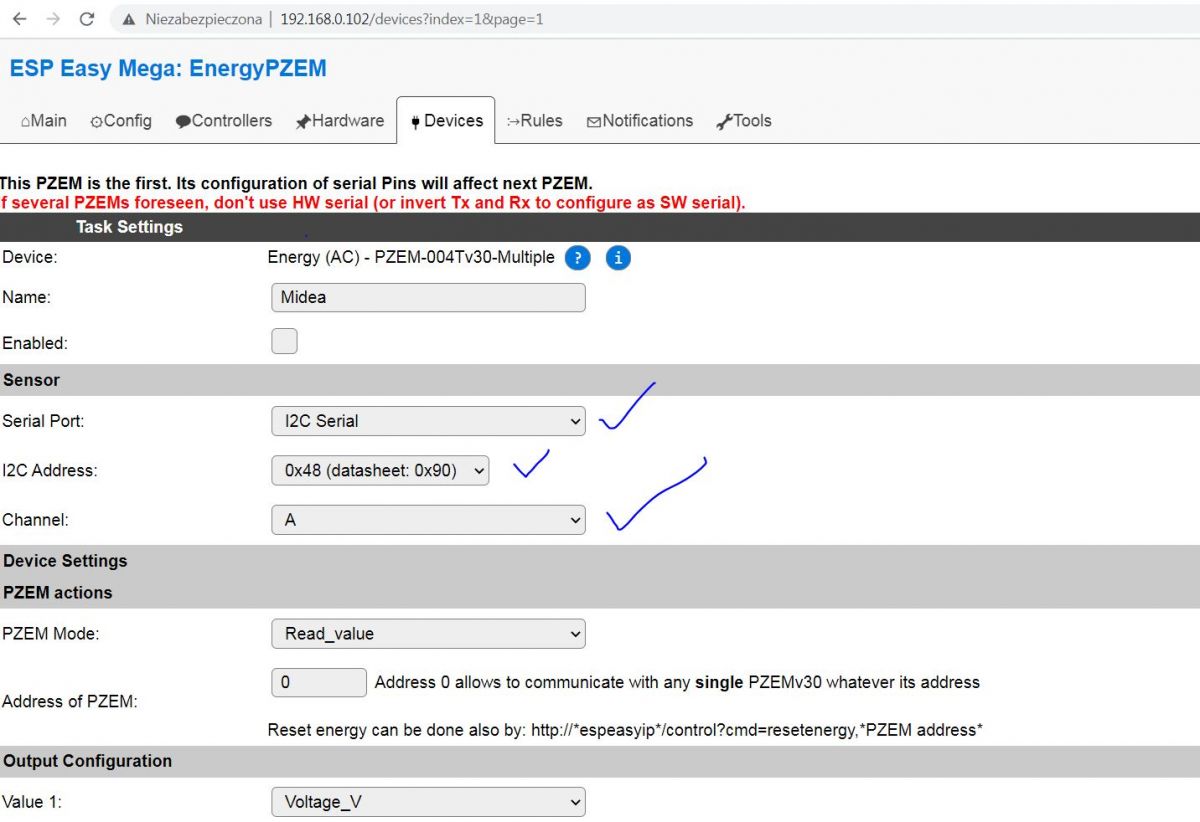Open the I2C Address dropdown
This screenshot has width=1200, height=822.
[x=380, y=470]
